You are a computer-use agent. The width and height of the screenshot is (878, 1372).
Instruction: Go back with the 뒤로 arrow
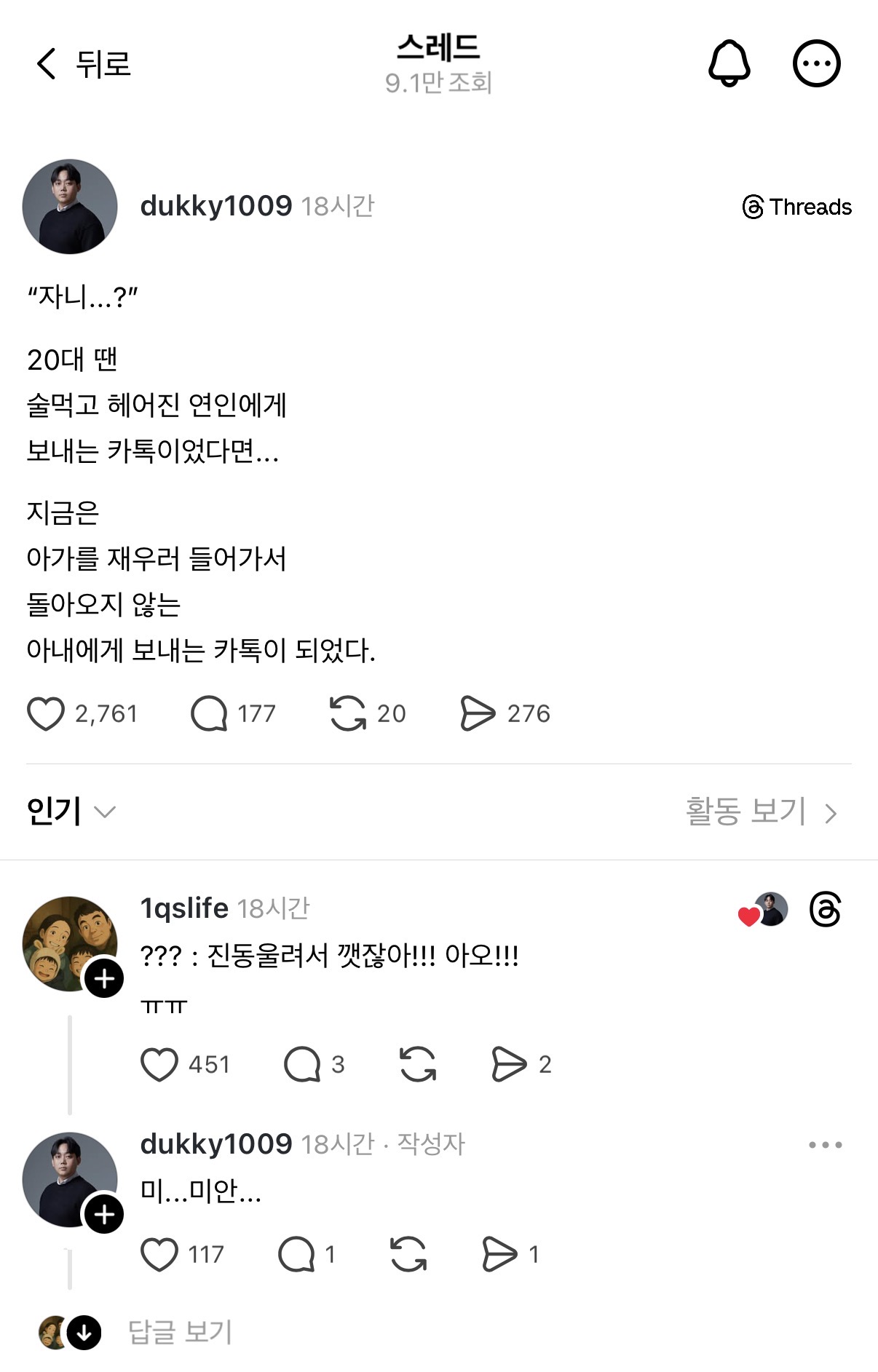coord(82,64)
